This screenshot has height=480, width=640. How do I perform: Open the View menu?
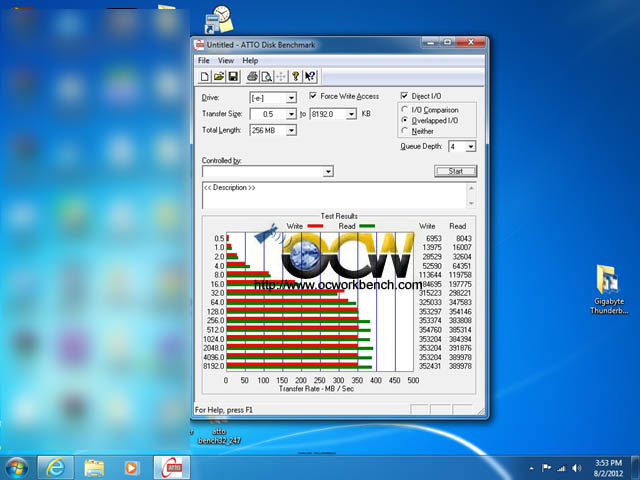pos(226,61)
